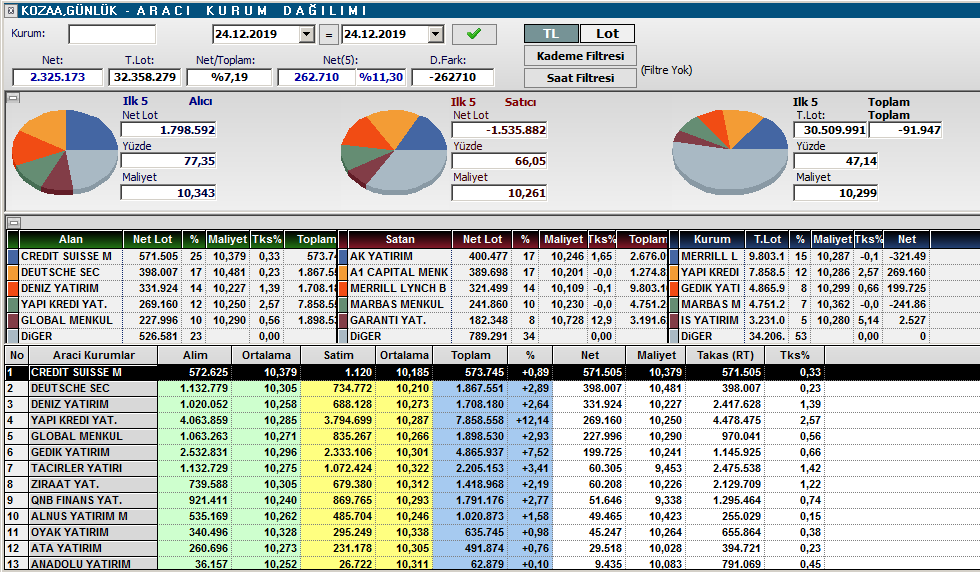This screenshot has width=980, height=572.
Task: Click the start date field 24.12.2019
Action: click(x=256, y=34)
